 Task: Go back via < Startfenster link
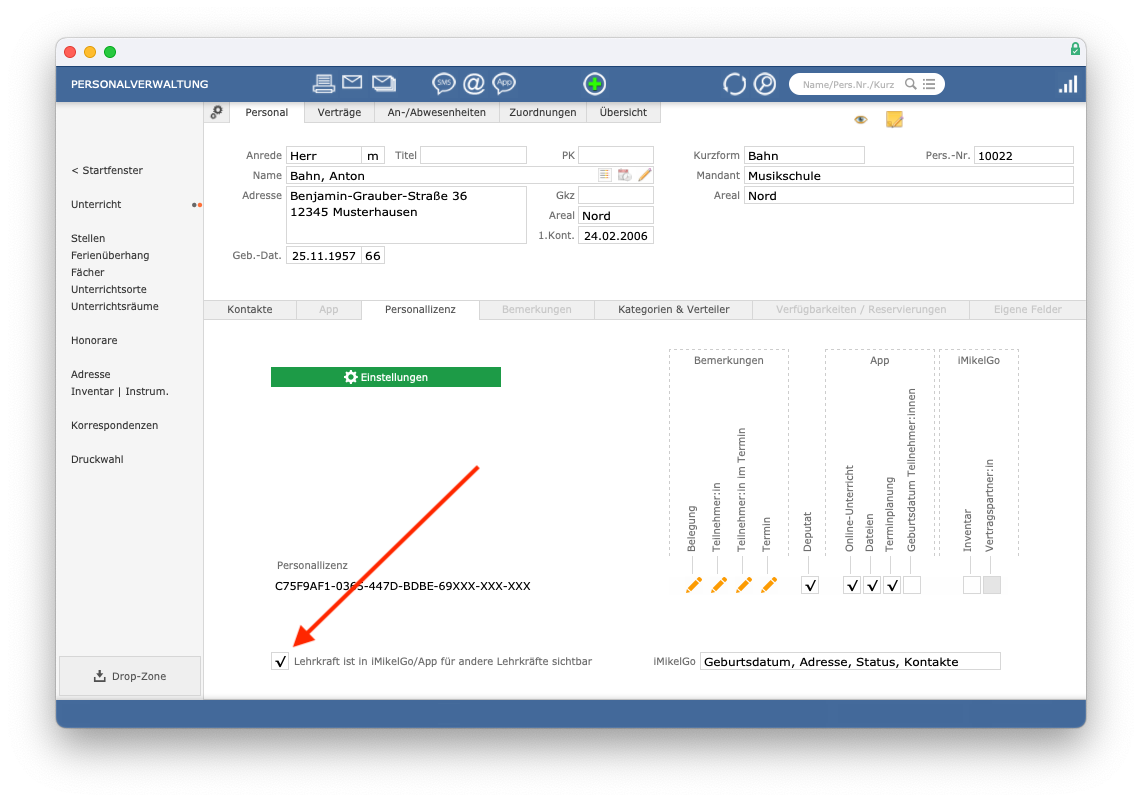pos(107,170)
